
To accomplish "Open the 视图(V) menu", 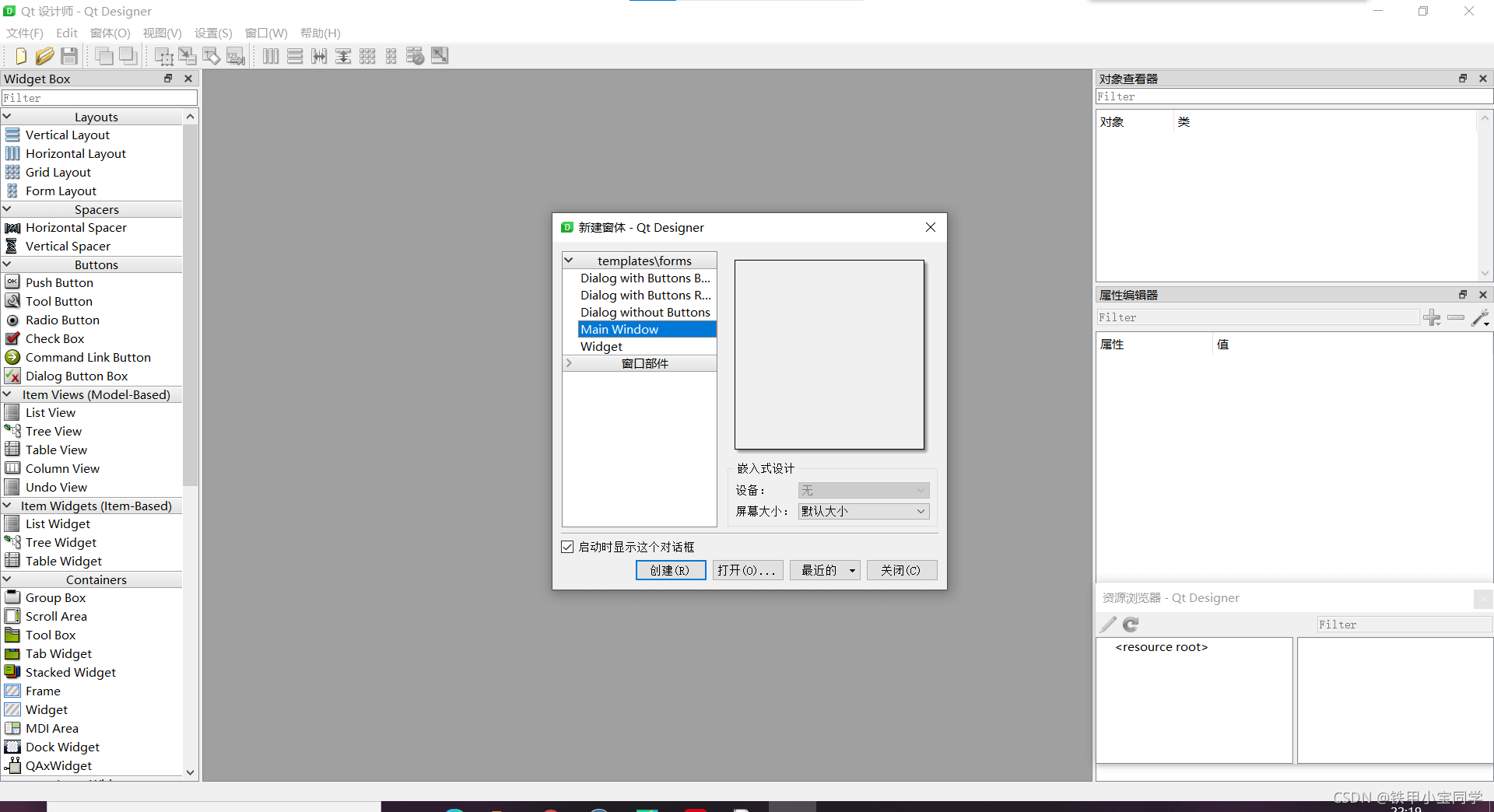I will tap(162, 33).
